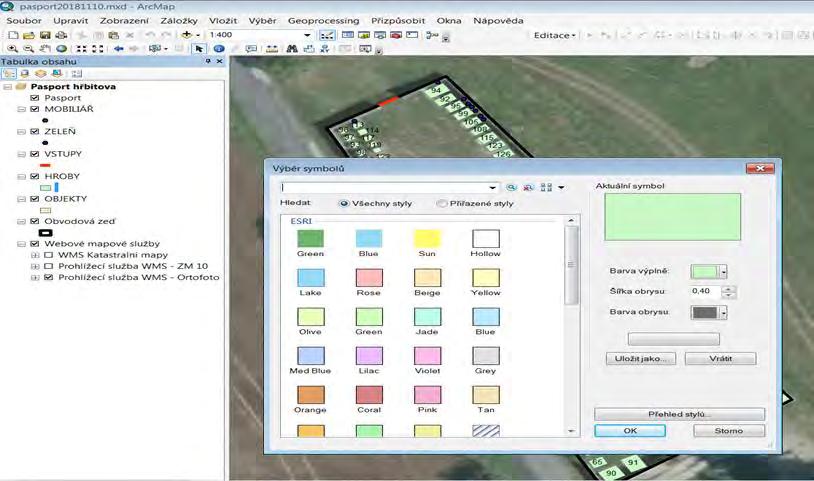Select the Všechny styly radio button
This screenshot has width=814, height=481.
click(x=344, y=203)
